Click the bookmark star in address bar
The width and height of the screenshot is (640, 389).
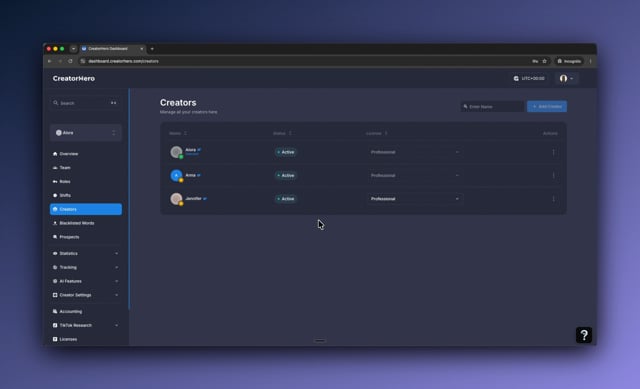tap(544, 61)
